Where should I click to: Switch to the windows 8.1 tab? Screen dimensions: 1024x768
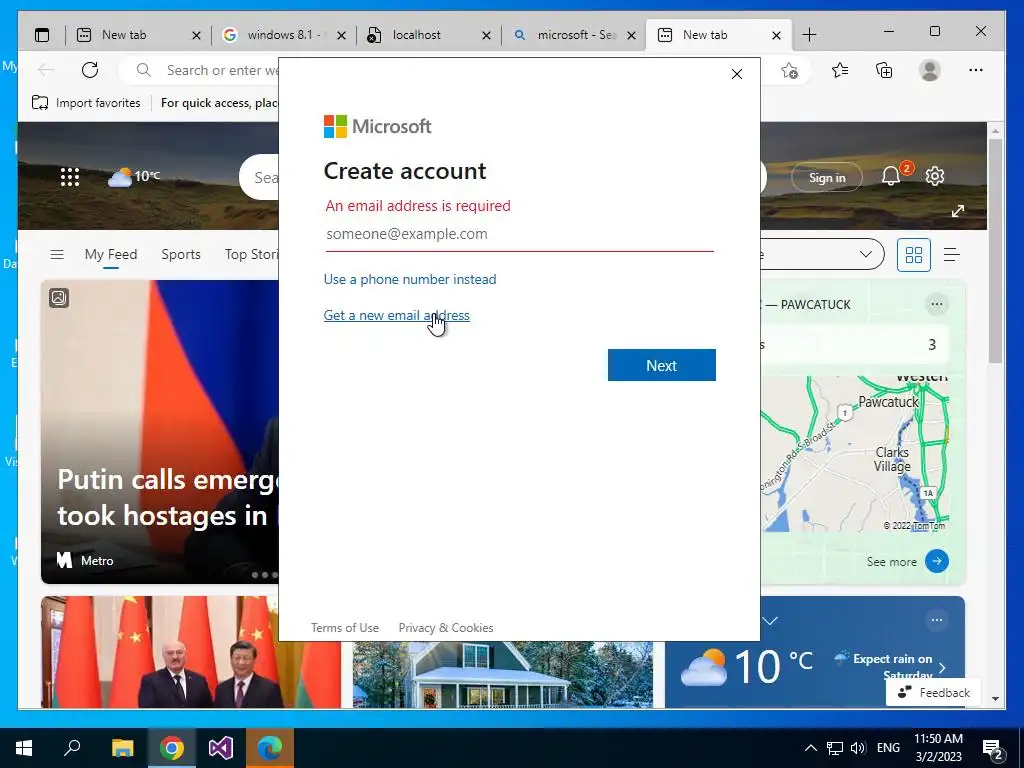(x=283, y=35)
